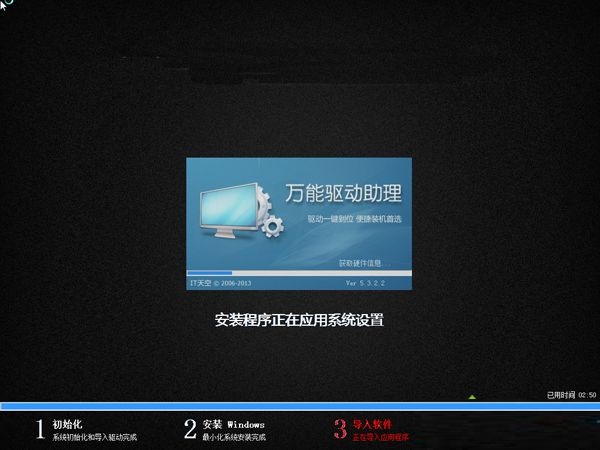Click the 万能驱动助理 title text
The height and width of the screenshot is (450, 600).
(343, 193)
